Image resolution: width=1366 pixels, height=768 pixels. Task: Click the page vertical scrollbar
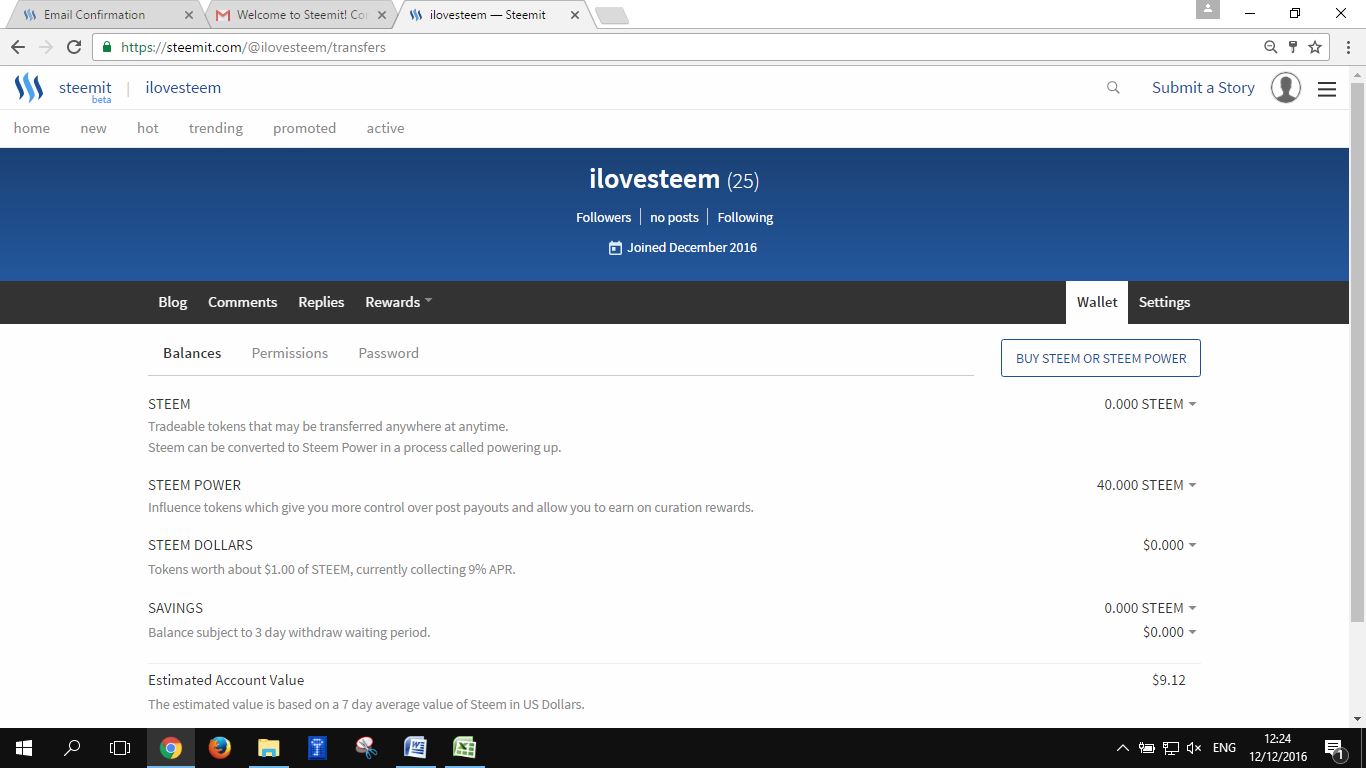1357,350
